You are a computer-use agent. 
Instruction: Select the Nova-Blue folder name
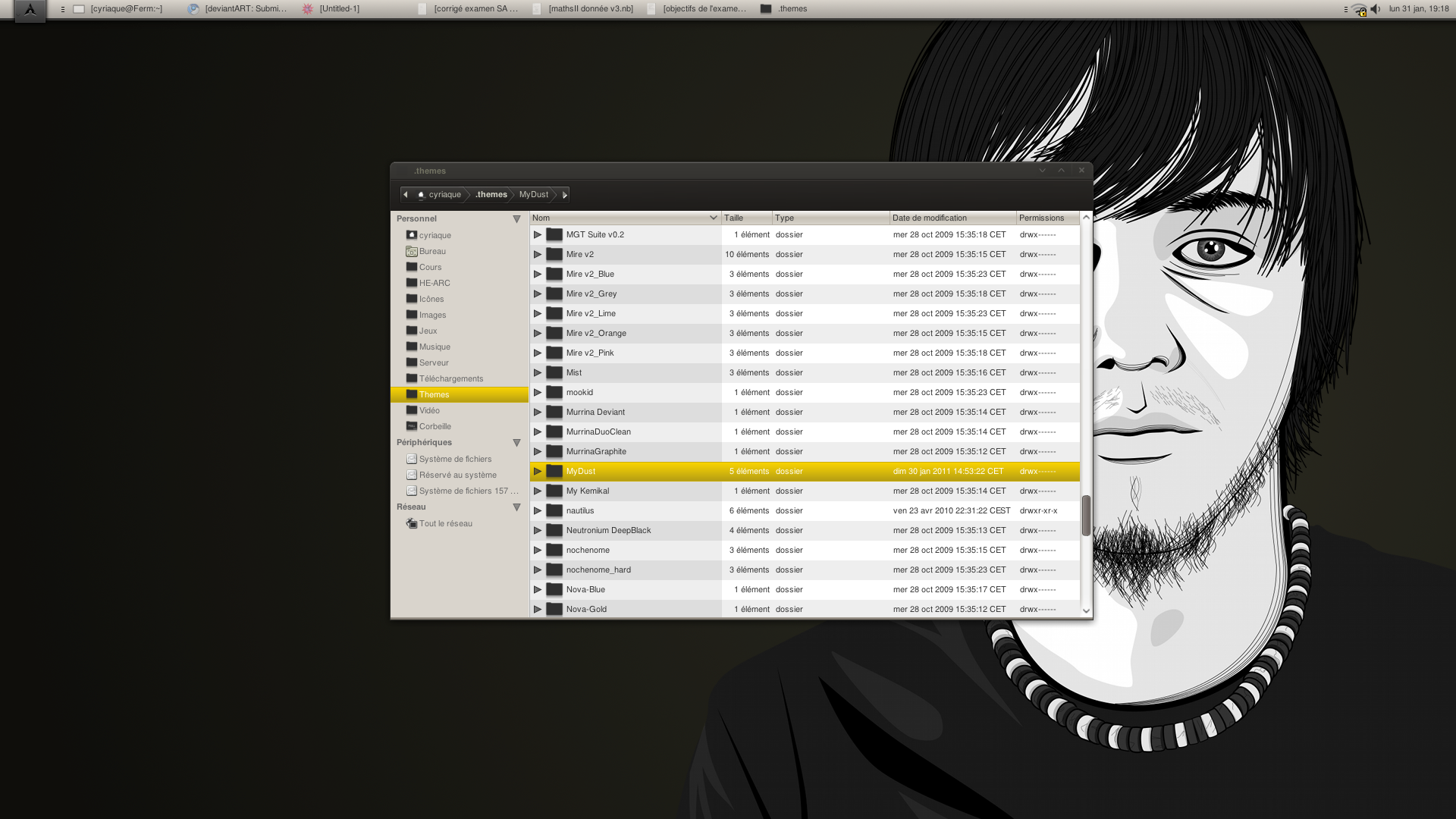[x=585, y=590]
